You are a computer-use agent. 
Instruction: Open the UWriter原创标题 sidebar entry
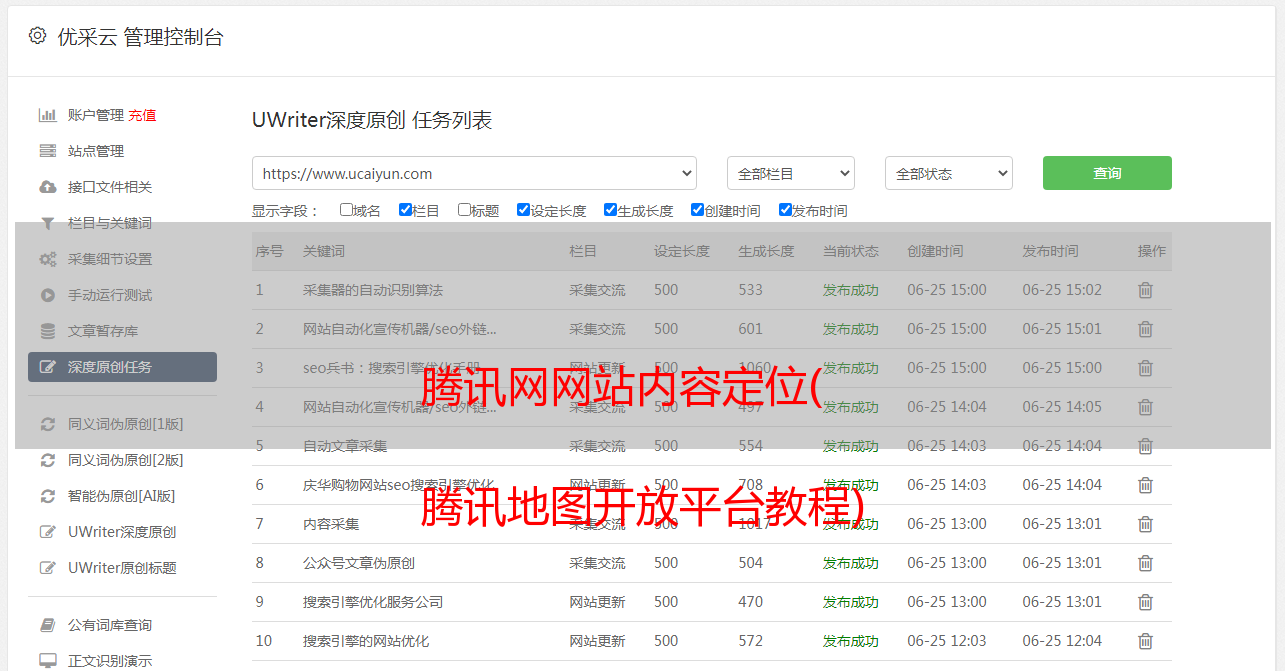[x=122, y=568]
